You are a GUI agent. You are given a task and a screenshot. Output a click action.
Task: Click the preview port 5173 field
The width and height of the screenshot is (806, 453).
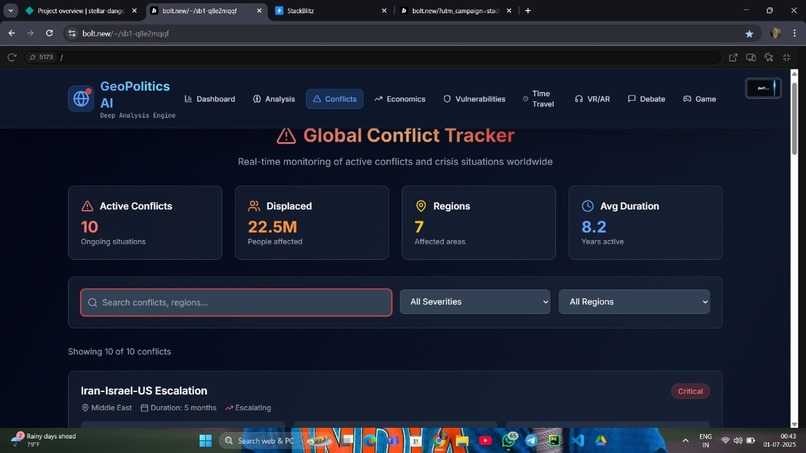click(41, 57)
